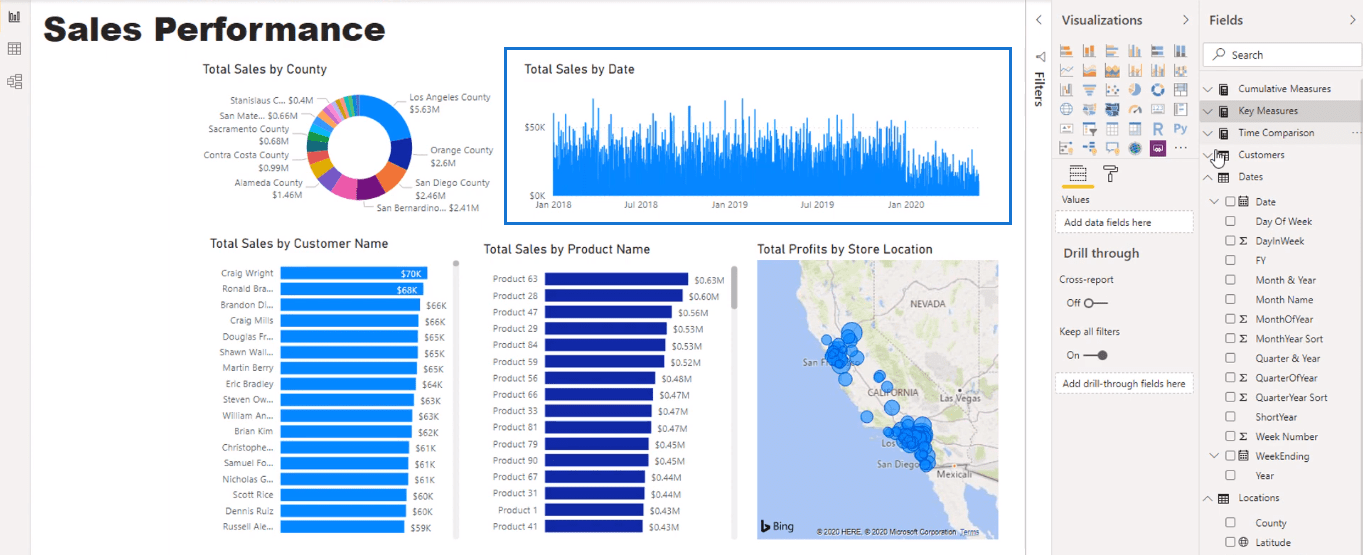Click the Customer Name chart scrollbar

(x=457, y=265)
